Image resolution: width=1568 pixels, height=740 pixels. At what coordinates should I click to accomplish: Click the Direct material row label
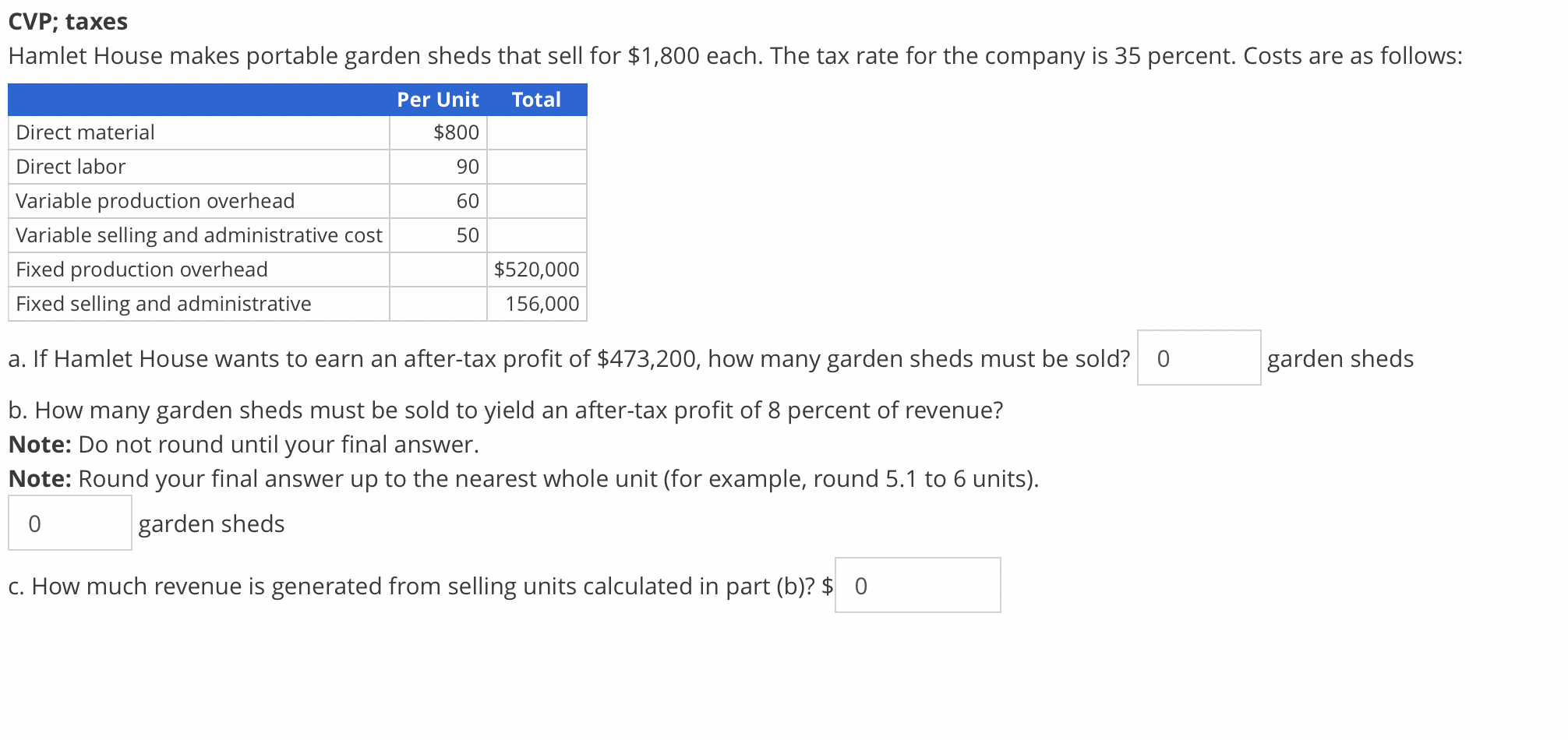click(x=86, y=132)
